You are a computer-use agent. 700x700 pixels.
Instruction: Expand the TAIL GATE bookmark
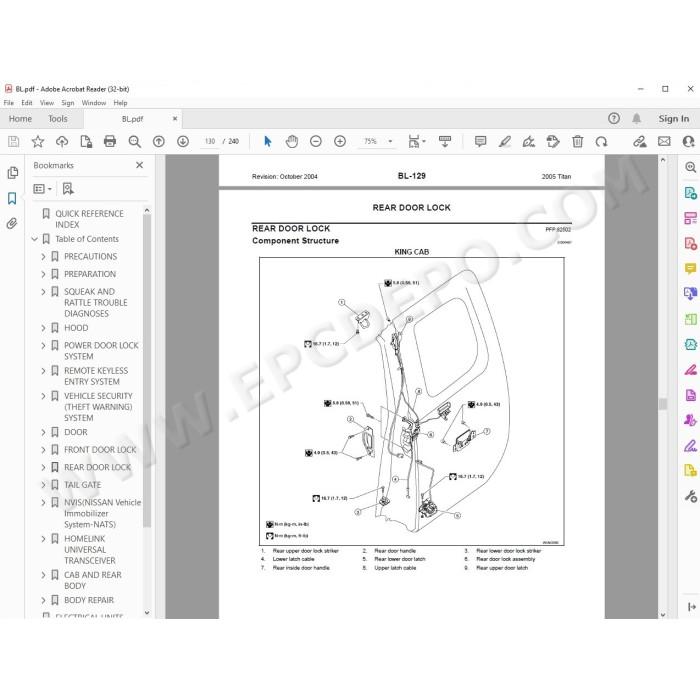[x=43, y=485]
